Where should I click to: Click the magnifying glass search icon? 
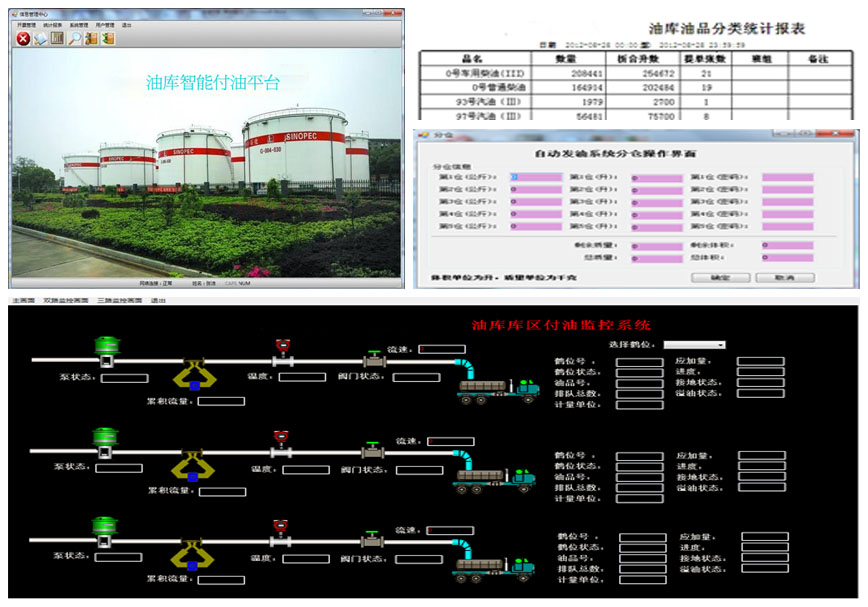click(x=74, y=39)
